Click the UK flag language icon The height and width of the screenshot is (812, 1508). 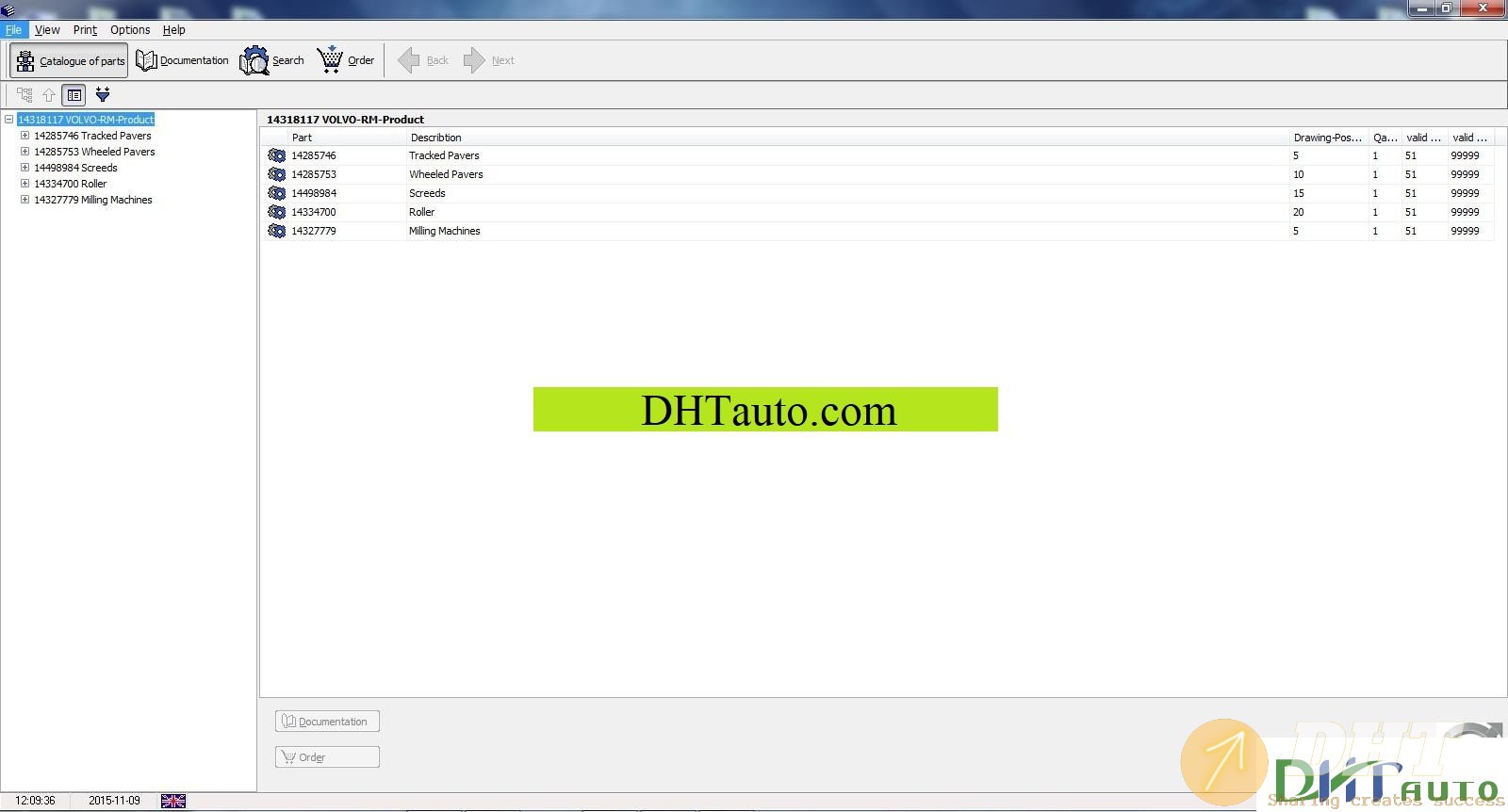173,801
